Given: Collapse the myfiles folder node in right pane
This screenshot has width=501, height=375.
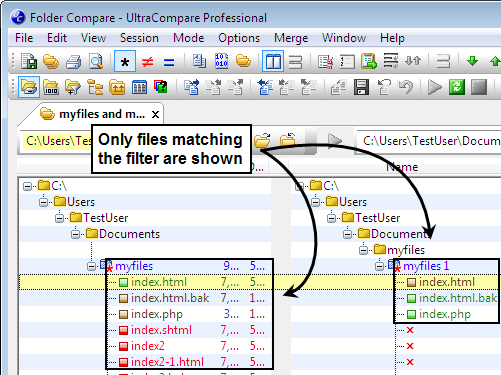Looking at the screenshot, I should [x=363, y=250].
